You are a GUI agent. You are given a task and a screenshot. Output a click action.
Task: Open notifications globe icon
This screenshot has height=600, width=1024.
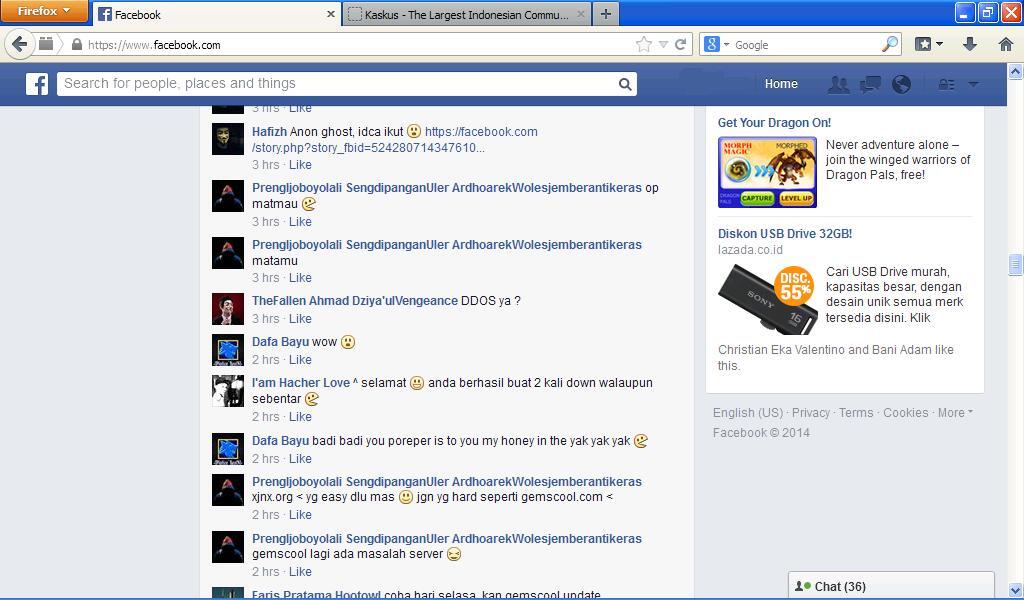coord(901,84)
